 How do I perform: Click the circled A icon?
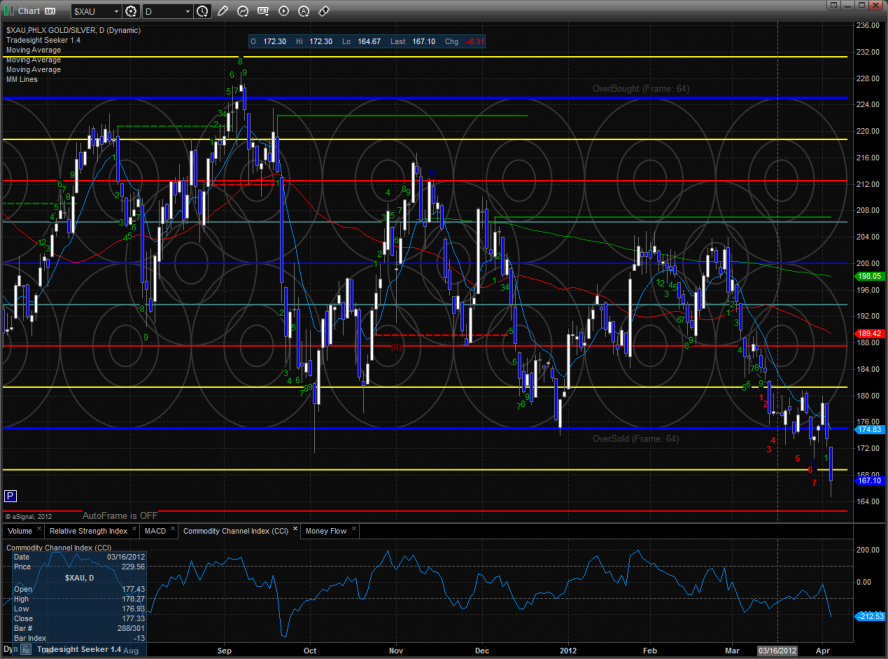click(304, 11)
